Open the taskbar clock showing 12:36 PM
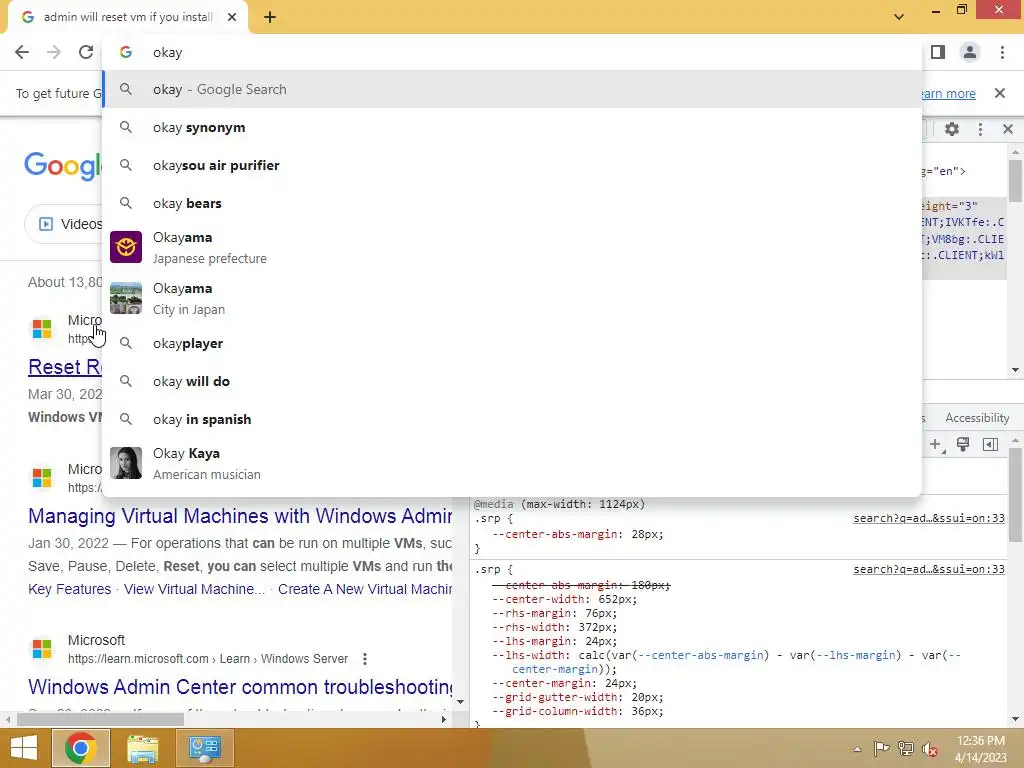 [x=980, y=749]
